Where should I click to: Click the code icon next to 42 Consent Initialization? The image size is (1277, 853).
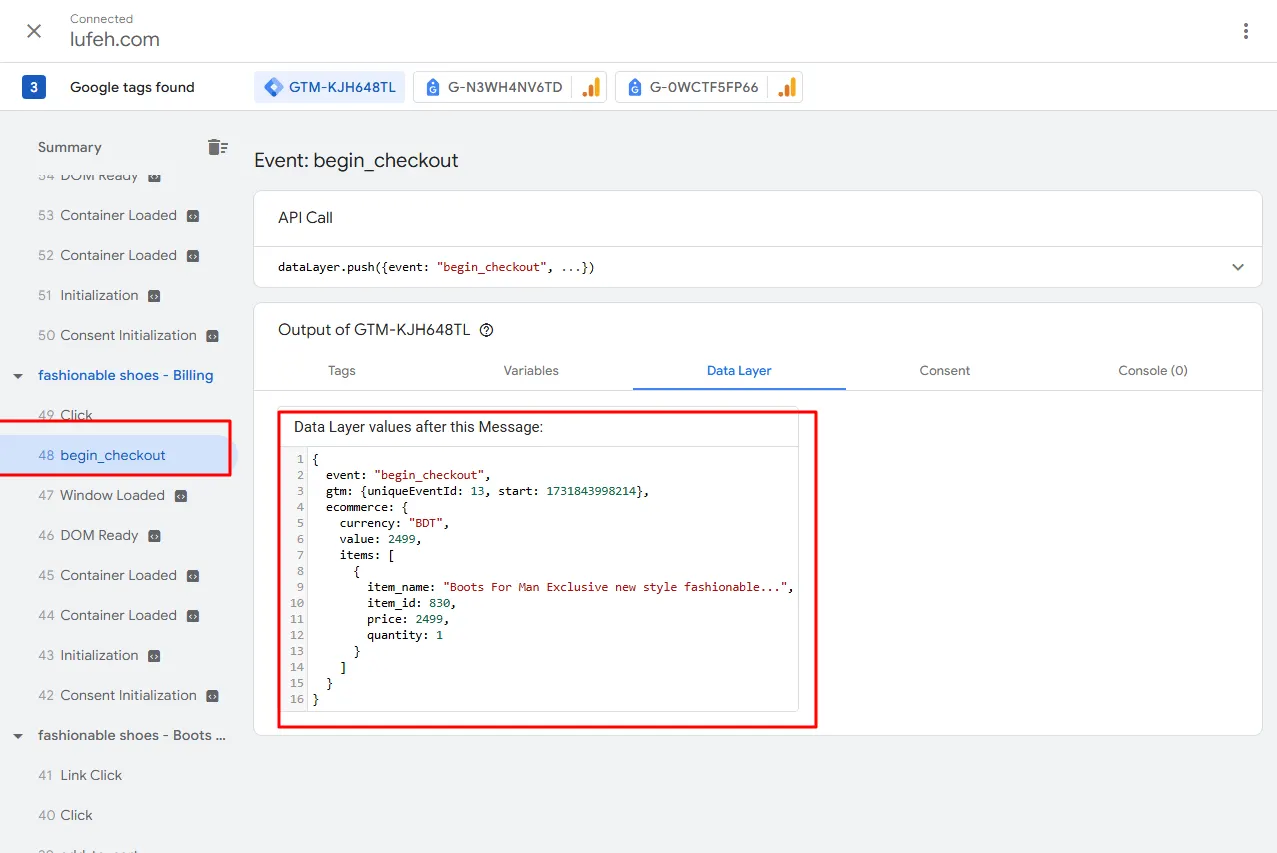coord(212,696)
